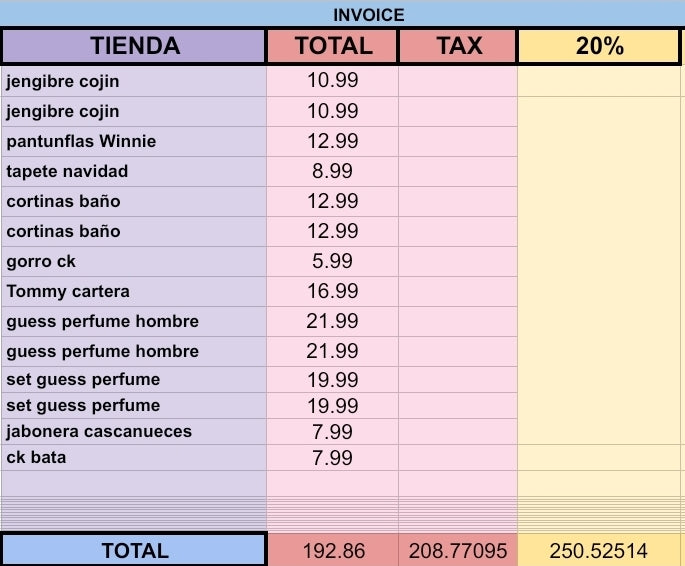Screen dimensions: 685x566
Task: Select the TAX header cell
Action: click(458, 46)
